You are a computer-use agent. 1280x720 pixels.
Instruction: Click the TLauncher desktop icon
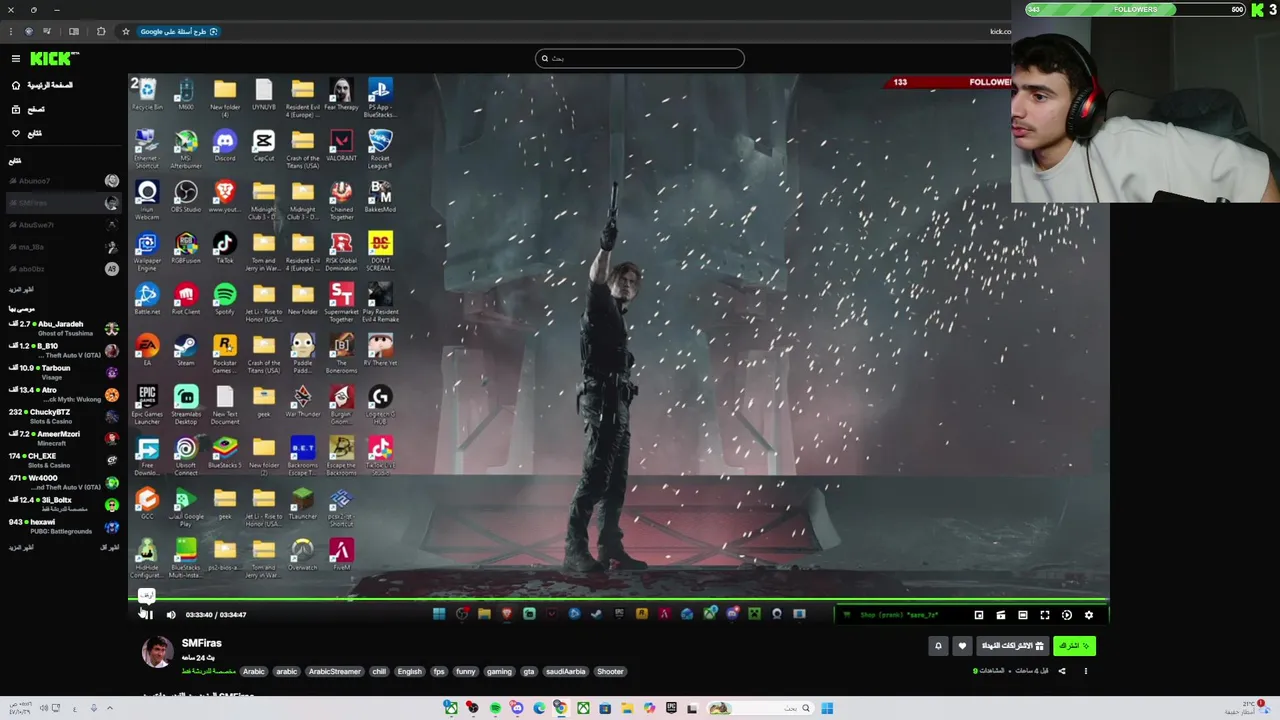[x=302, y=504]
